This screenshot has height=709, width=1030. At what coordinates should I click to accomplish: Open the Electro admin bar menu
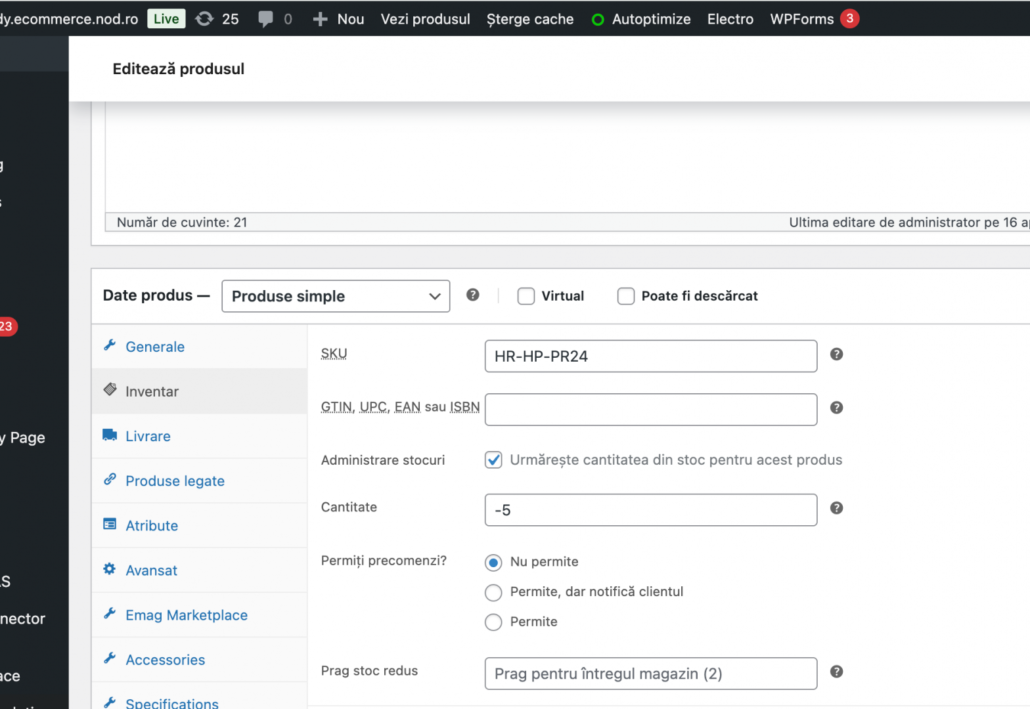tap(730, 19)
